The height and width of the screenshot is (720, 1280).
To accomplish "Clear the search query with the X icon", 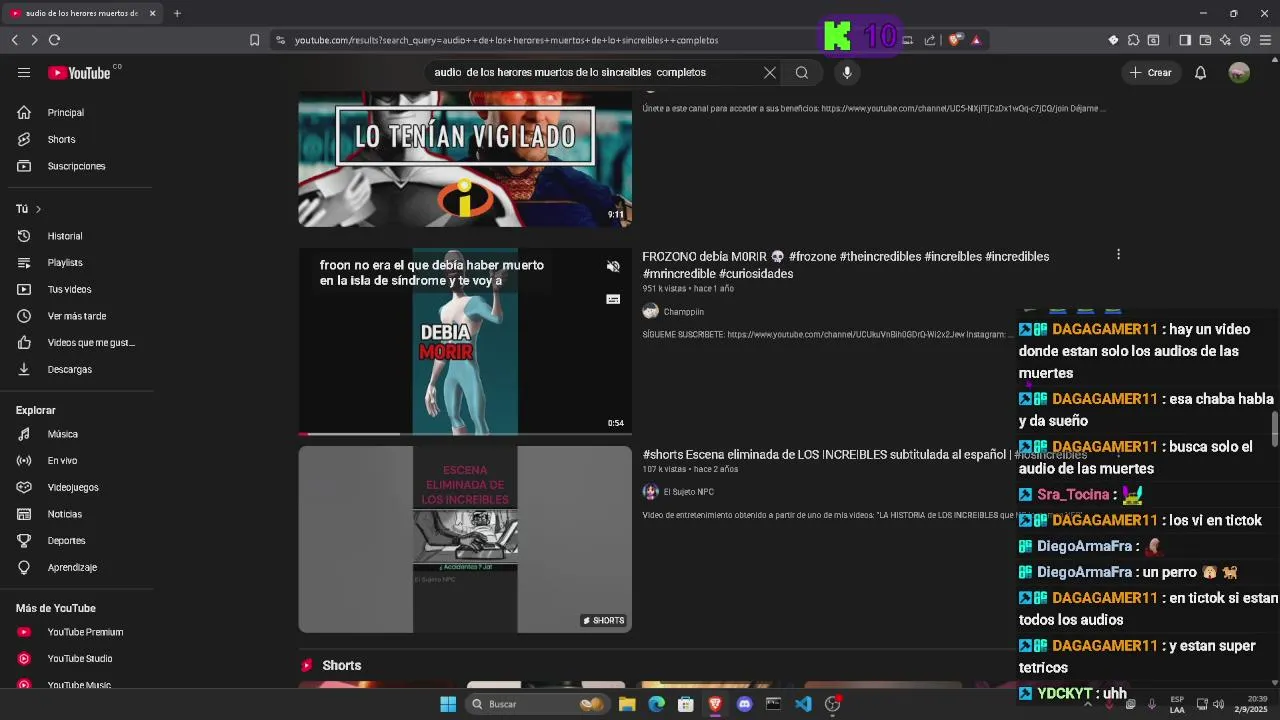I will click(770, 72).
